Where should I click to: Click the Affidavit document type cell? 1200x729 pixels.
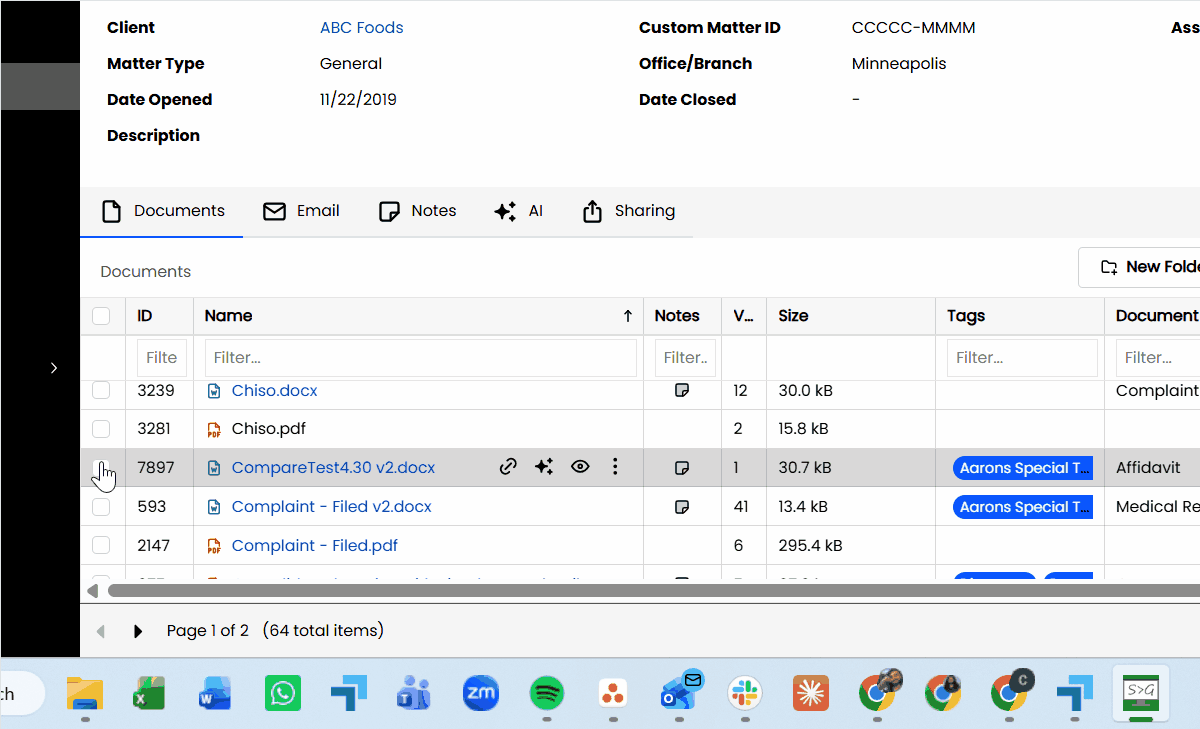click(1148, 468)
